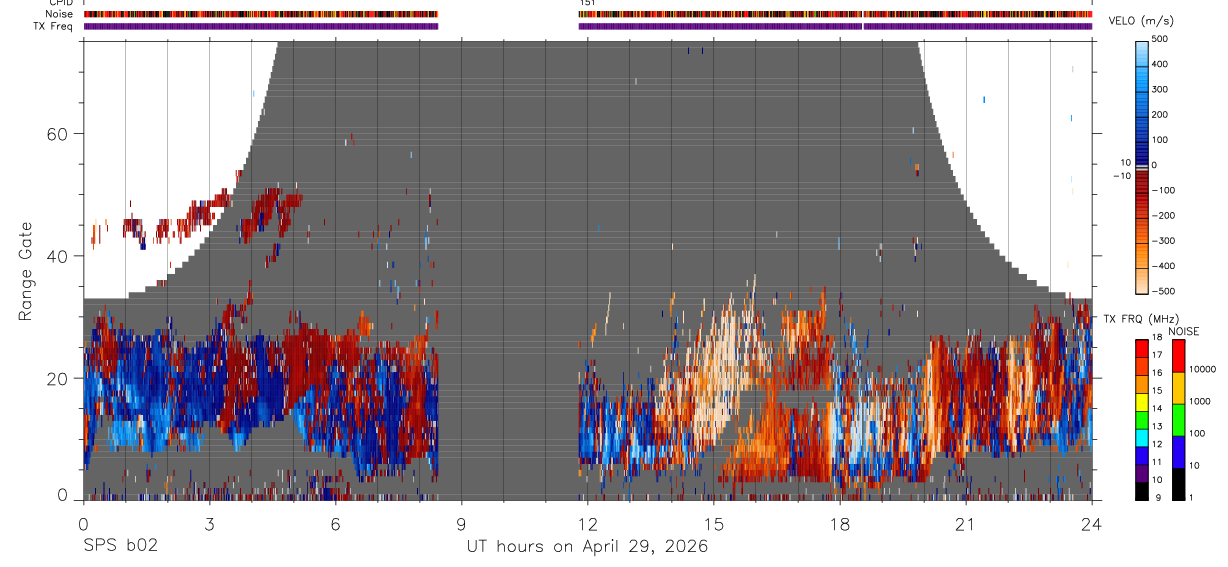Pick the red 17-18 MHz frequency swatch
This screenshot has width=1228, height=567.
click(x=1142, y=348)
